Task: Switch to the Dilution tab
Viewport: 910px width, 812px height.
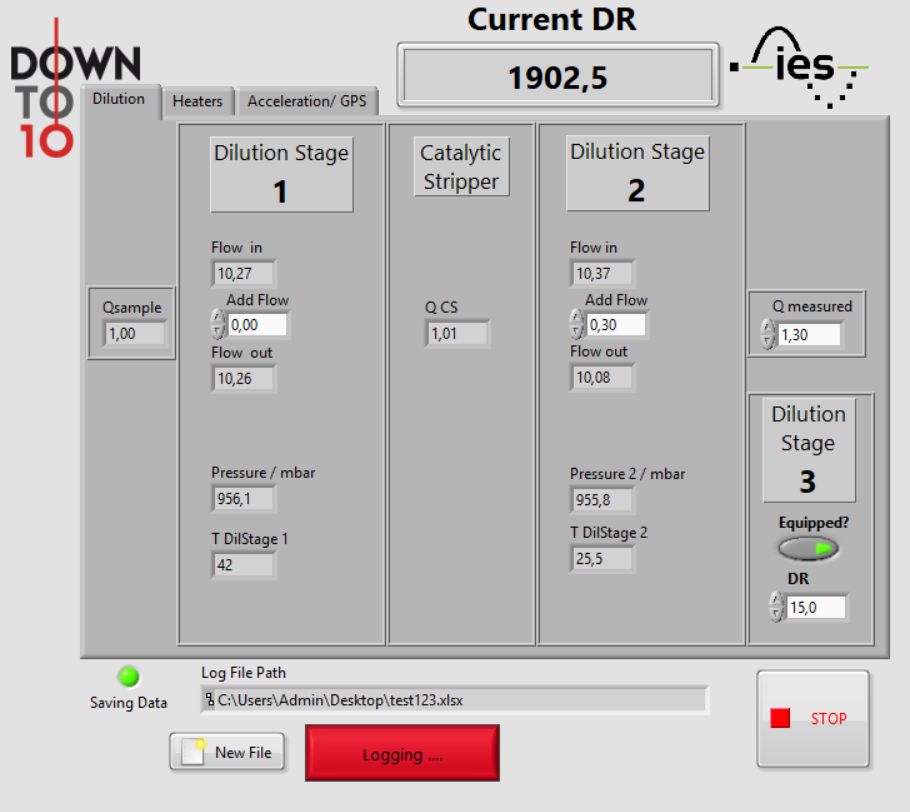Action: tap(119, 99)
